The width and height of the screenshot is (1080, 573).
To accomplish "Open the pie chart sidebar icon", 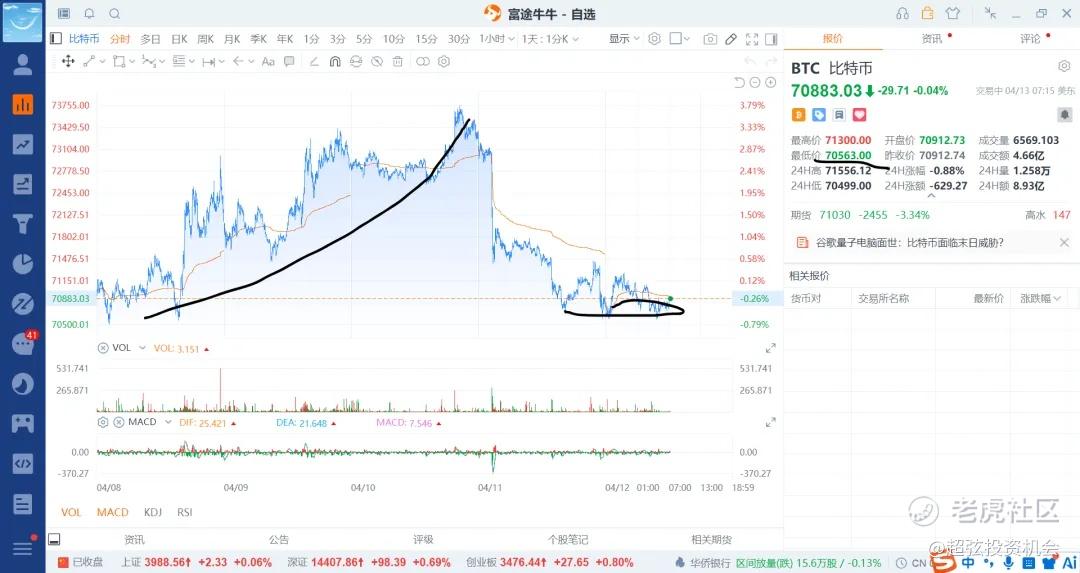I will pyautogui.click(x=23, y=264).
